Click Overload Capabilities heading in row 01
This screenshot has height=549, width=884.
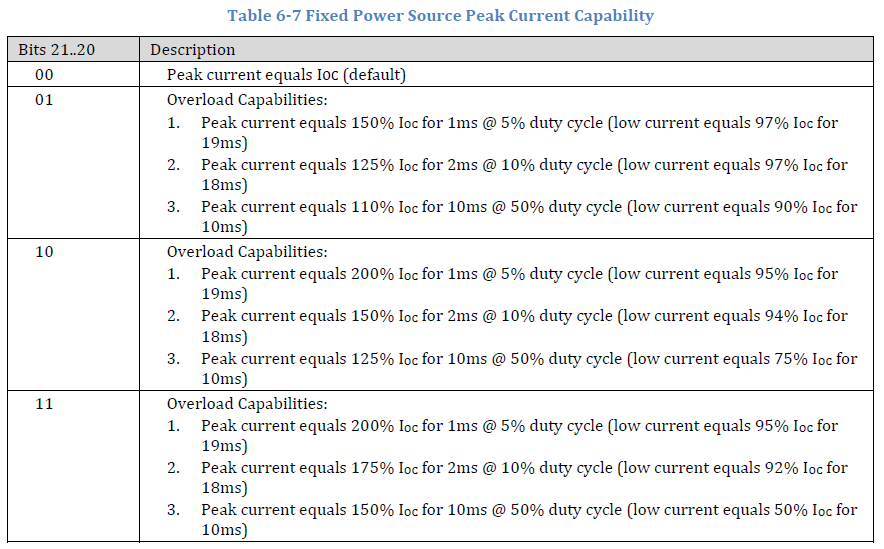247,100
